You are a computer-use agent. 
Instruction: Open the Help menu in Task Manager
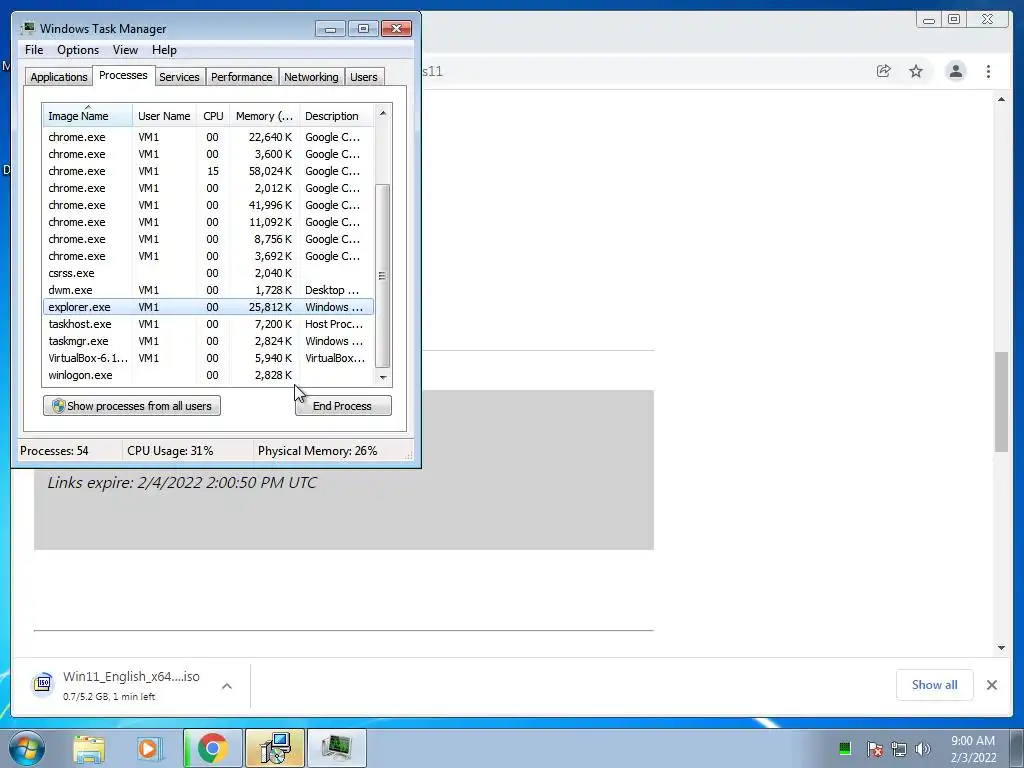164,50
